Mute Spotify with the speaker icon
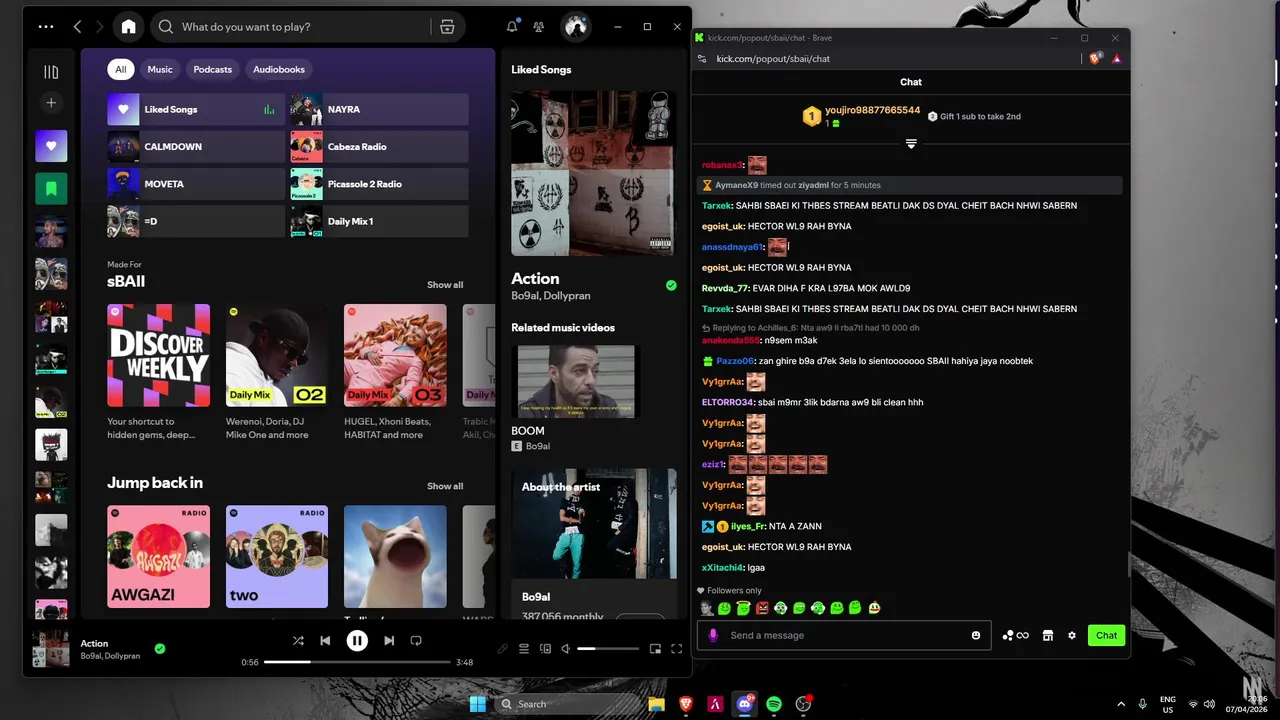Screen dimensions: 1280x720 [565, 649]
